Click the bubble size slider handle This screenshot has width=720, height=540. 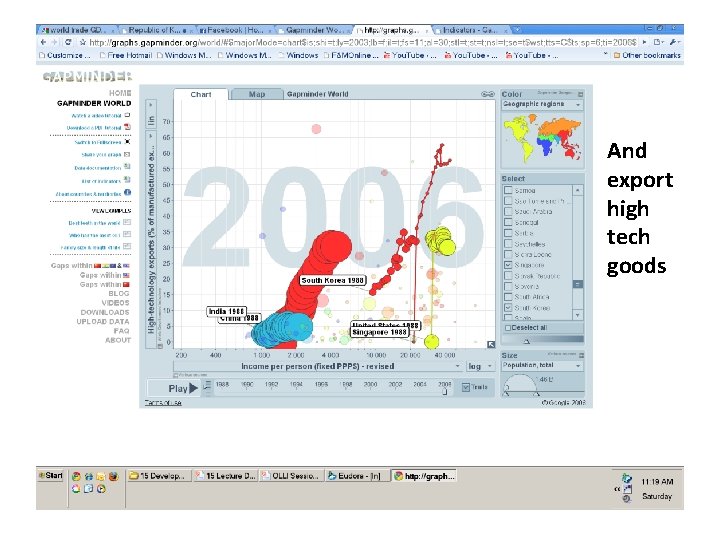[536, 394]
